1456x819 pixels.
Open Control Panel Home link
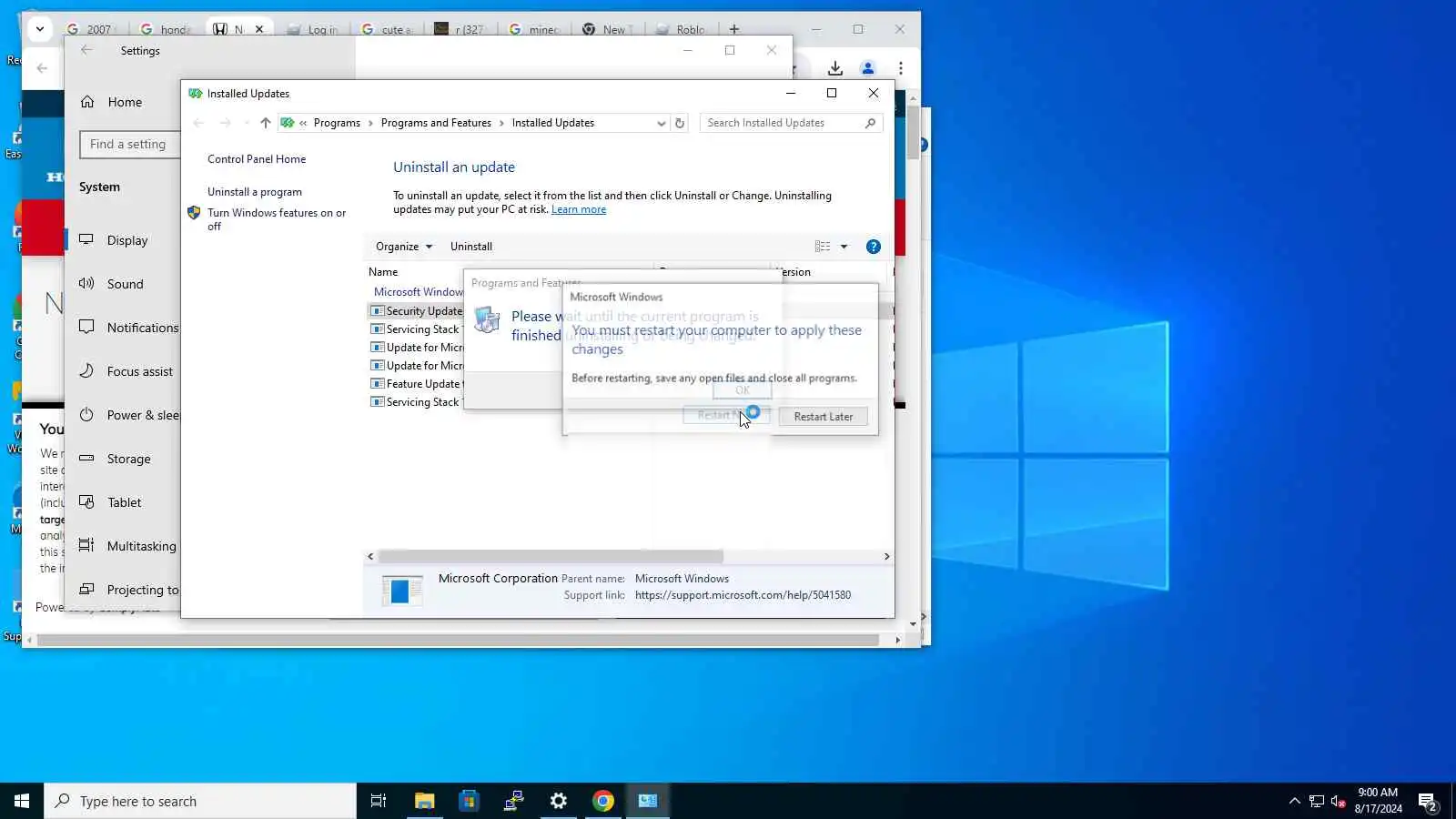[x=257, y=159]
